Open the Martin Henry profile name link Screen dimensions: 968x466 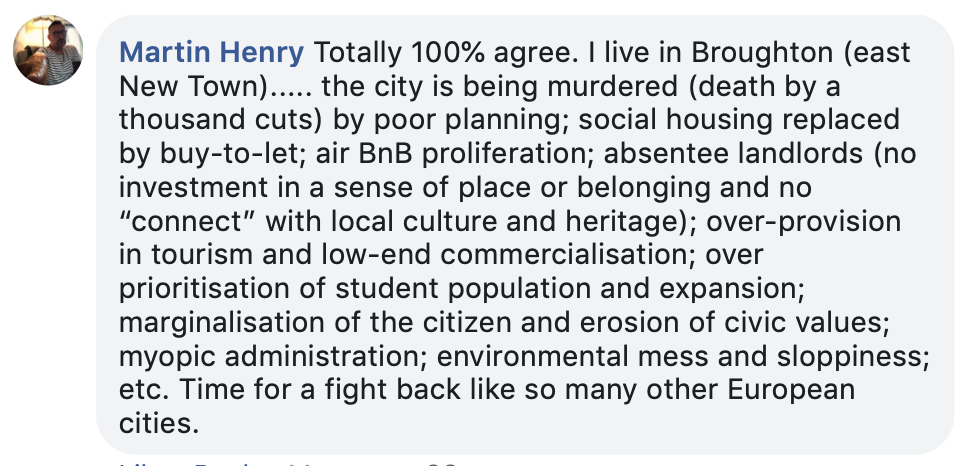[211, 52]
